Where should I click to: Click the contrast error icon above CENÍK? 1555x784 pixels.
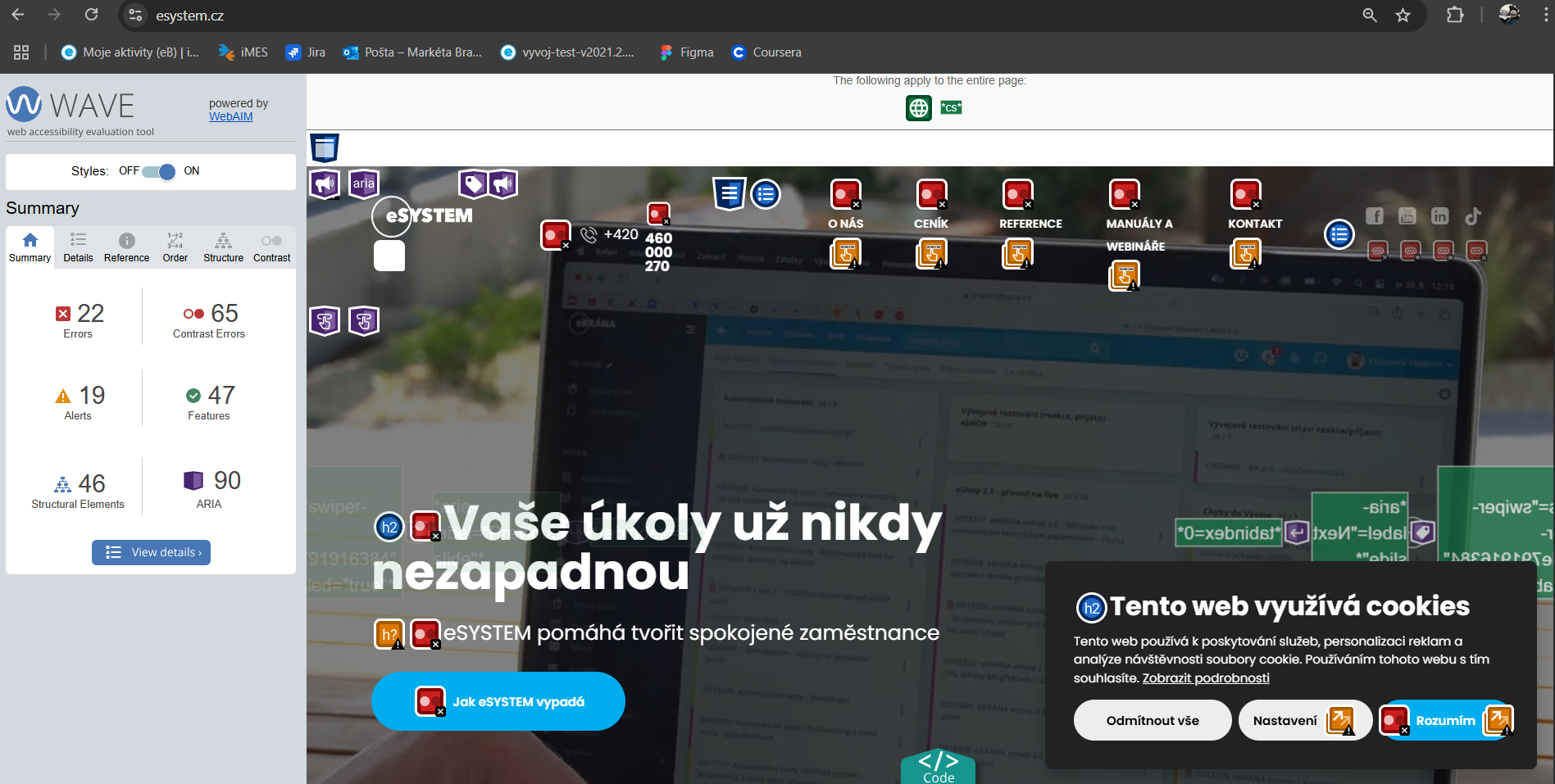[x=932, y=195]
